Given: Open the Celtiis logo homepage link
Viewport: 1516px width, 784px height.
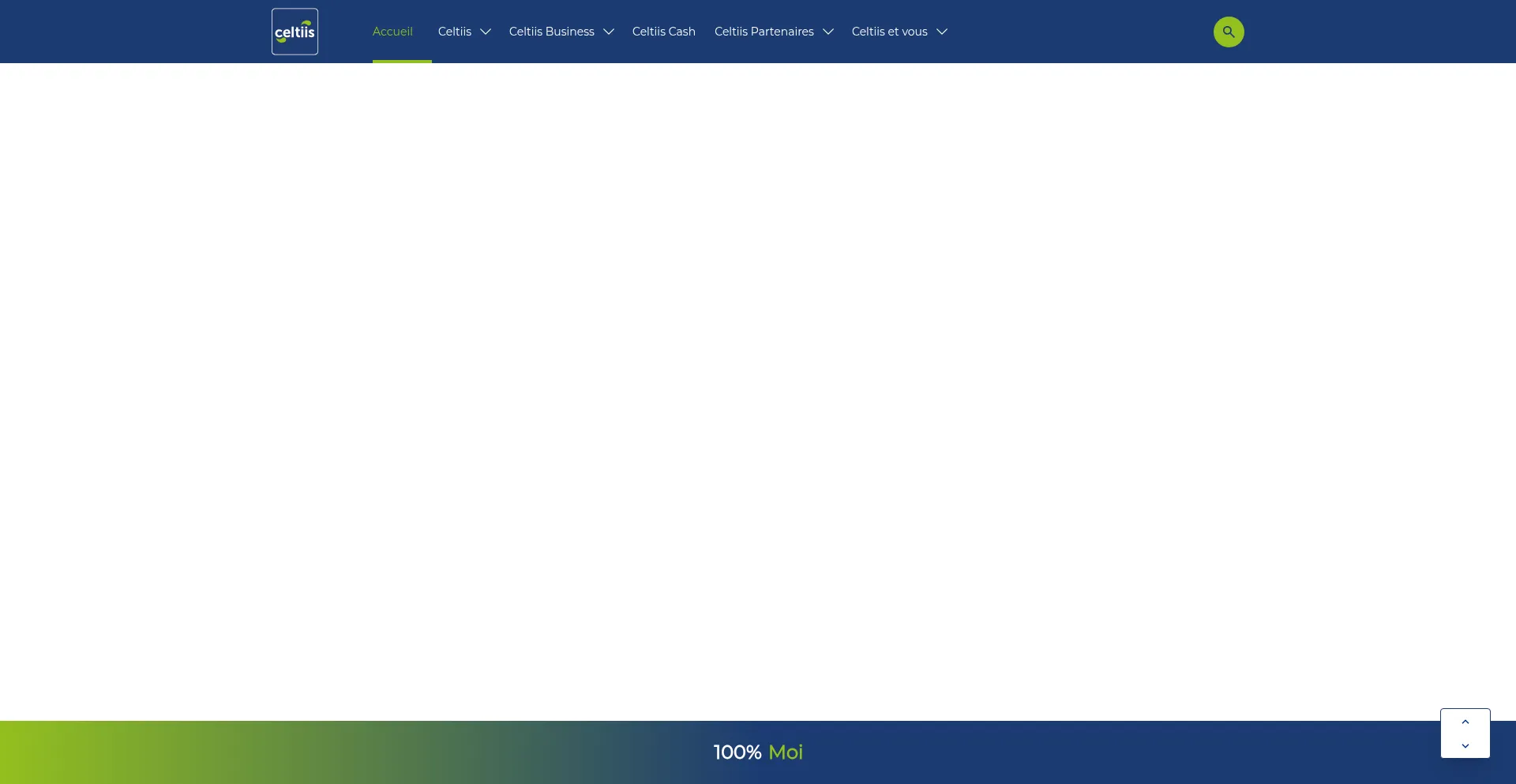Looking at the screenshot, I should [x=295, y=32].
